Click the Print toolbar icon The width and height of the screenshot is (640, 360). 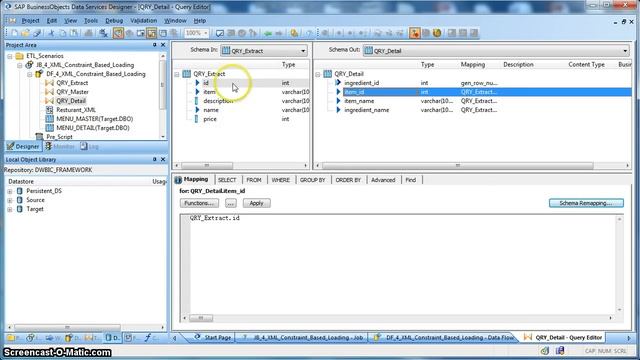[88, 33]
